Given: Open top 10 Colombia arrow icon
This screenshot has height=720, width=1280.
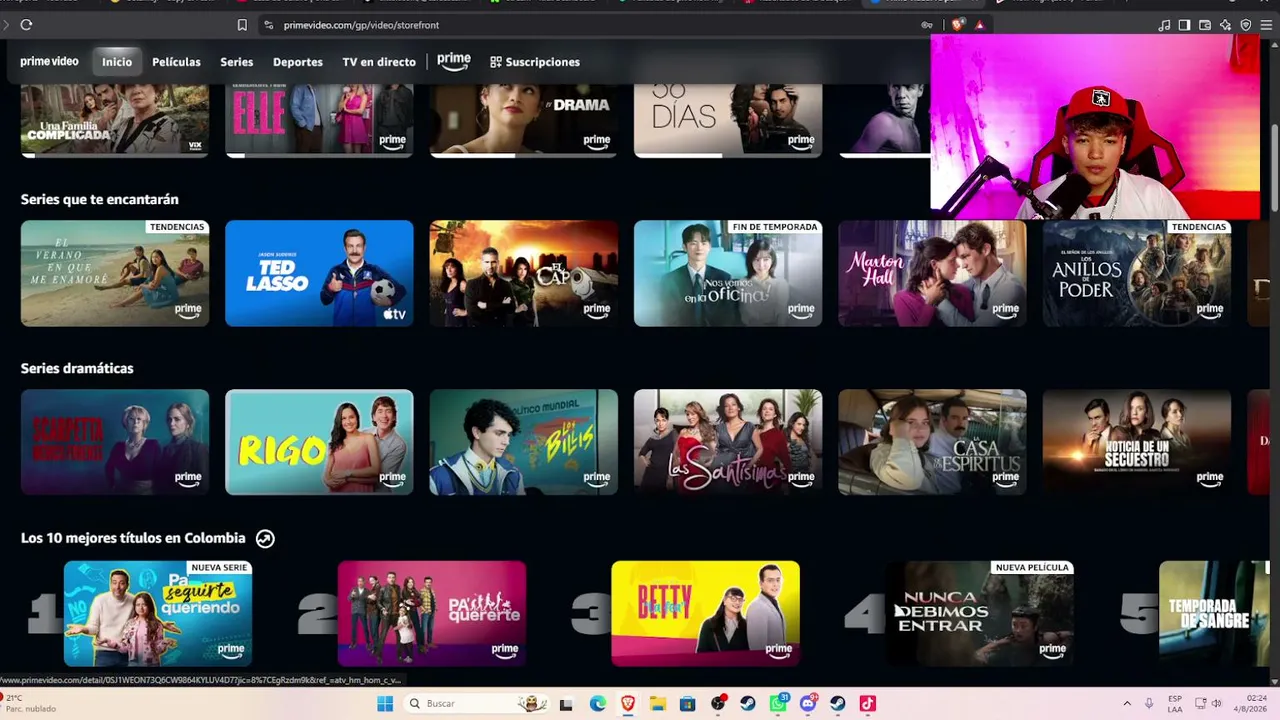Looking at the screenshot, I should [265, 538].
